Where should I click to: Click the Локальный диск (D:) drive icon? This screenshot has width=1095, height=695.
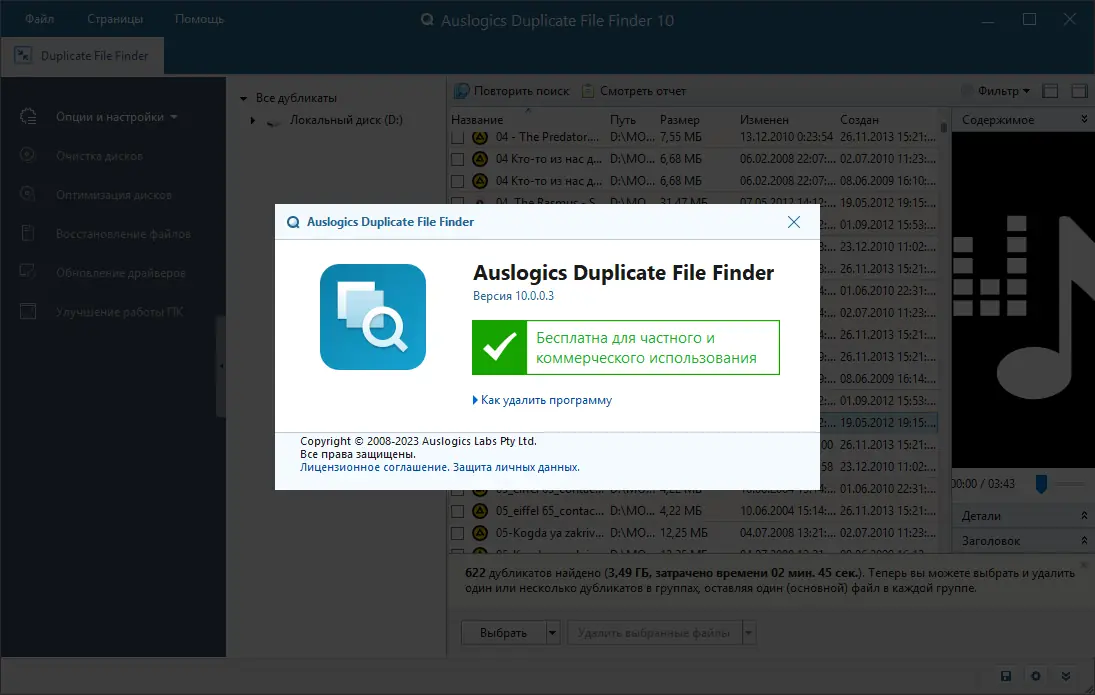(274, 121)
